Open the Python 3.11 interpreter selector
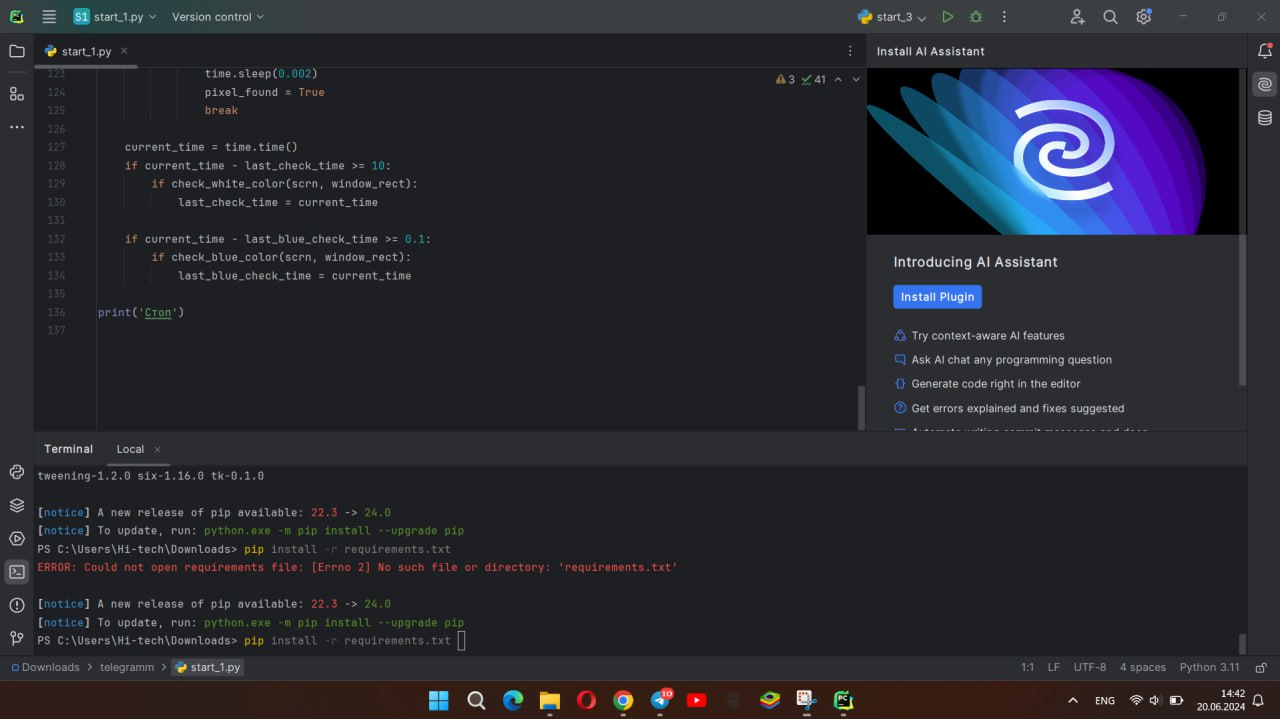The height and width of the screenshot is (719, 1280). 1209,667
